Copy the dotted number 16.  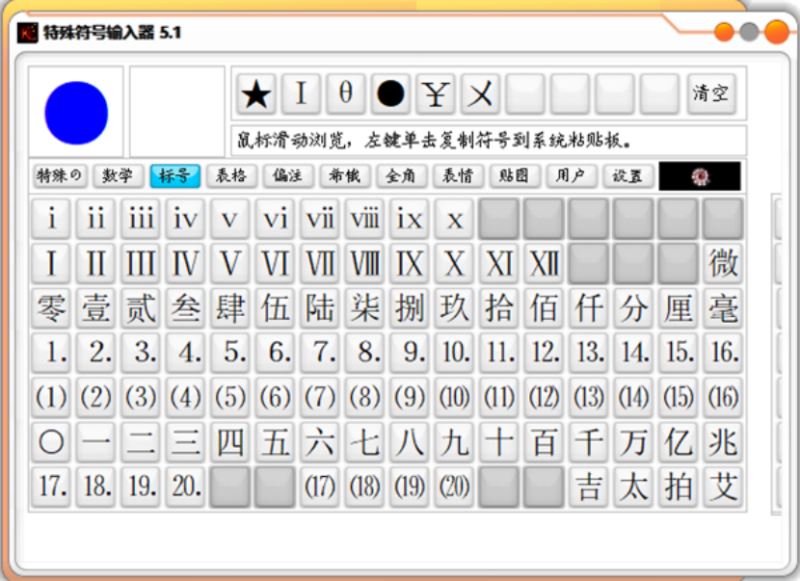723,352
